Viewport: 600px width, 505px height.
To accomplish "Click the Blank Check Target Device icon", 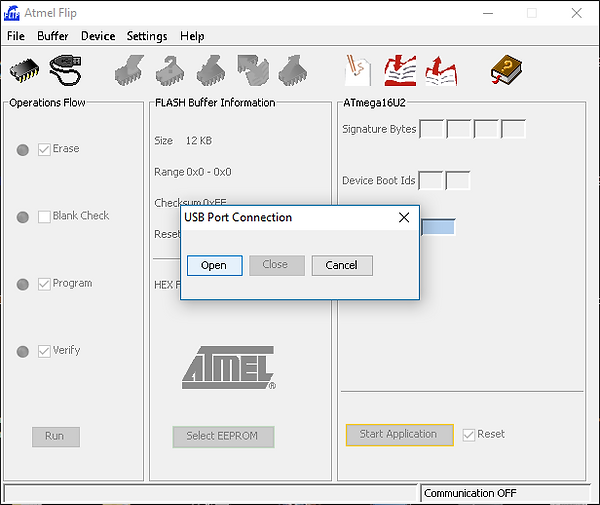I will (x=170, y=70).
